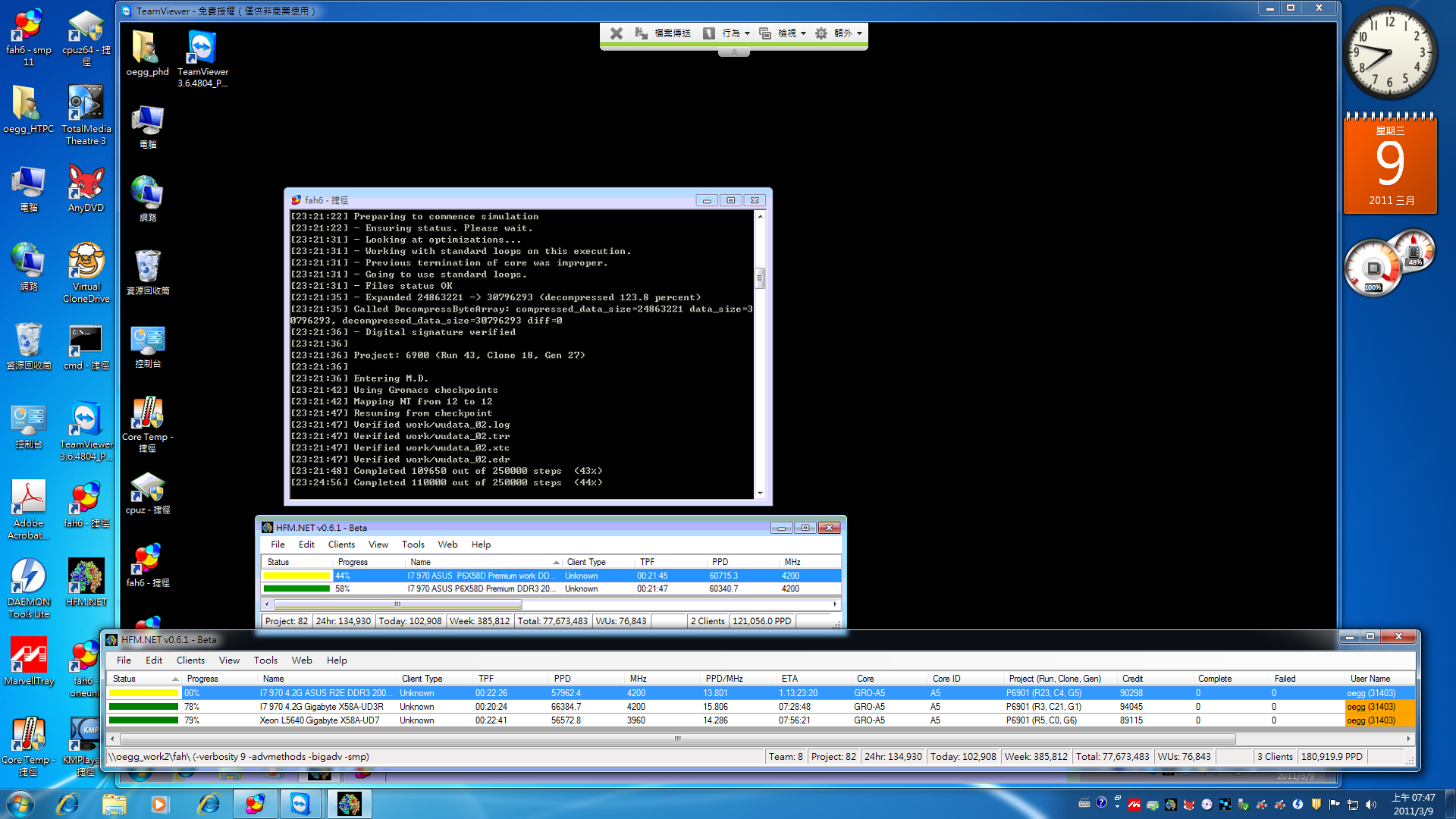Open File menu in smaller HFM.NET window
1456x819 pixels.
(x=278, y=544)
